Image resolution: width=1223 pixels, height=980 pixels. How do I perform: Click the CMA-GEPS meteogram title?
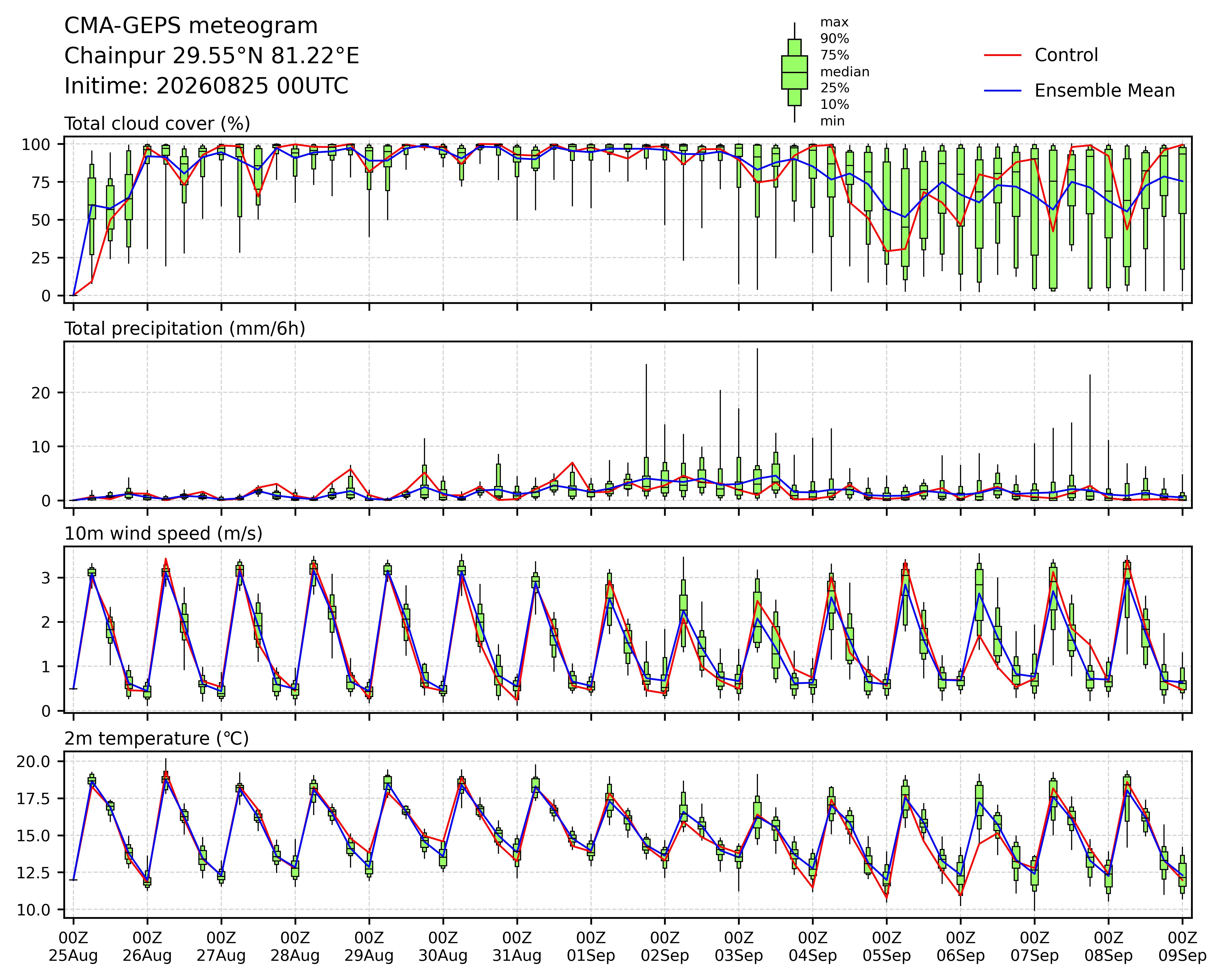(191, 26)
